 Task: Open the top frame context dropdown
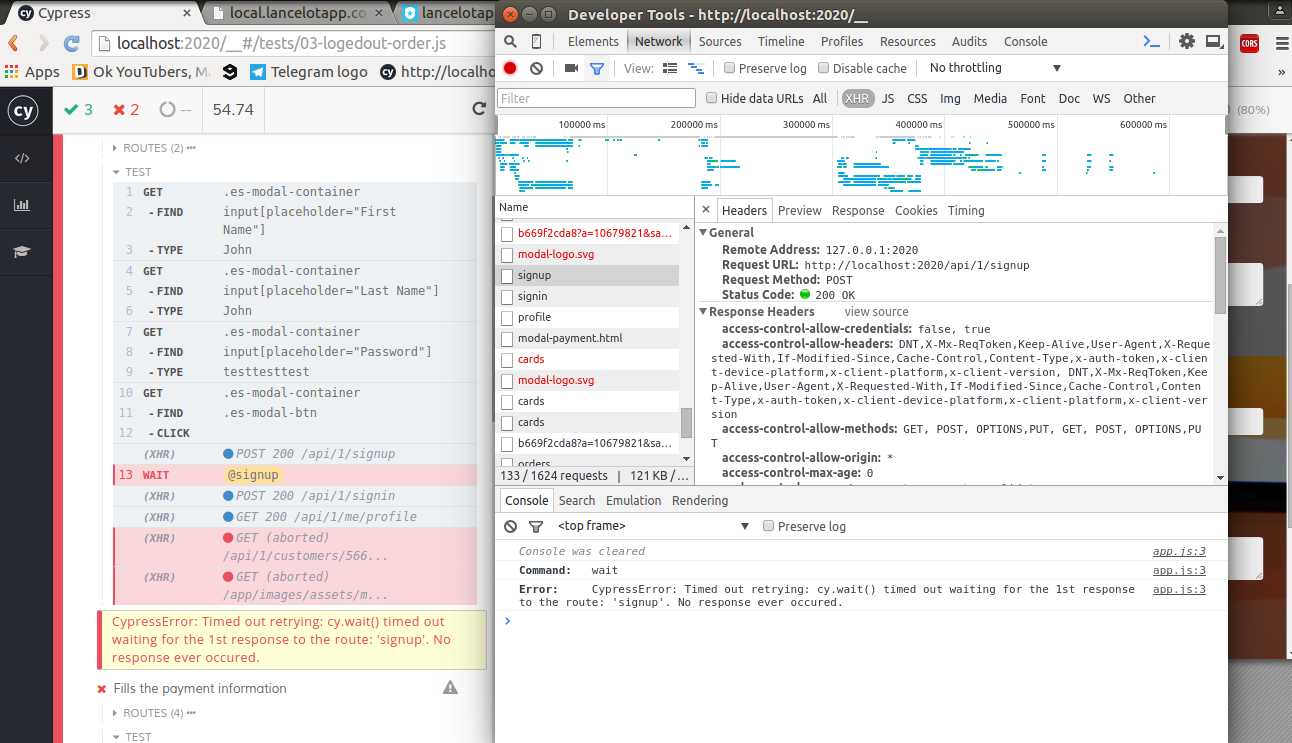(653, 526)
